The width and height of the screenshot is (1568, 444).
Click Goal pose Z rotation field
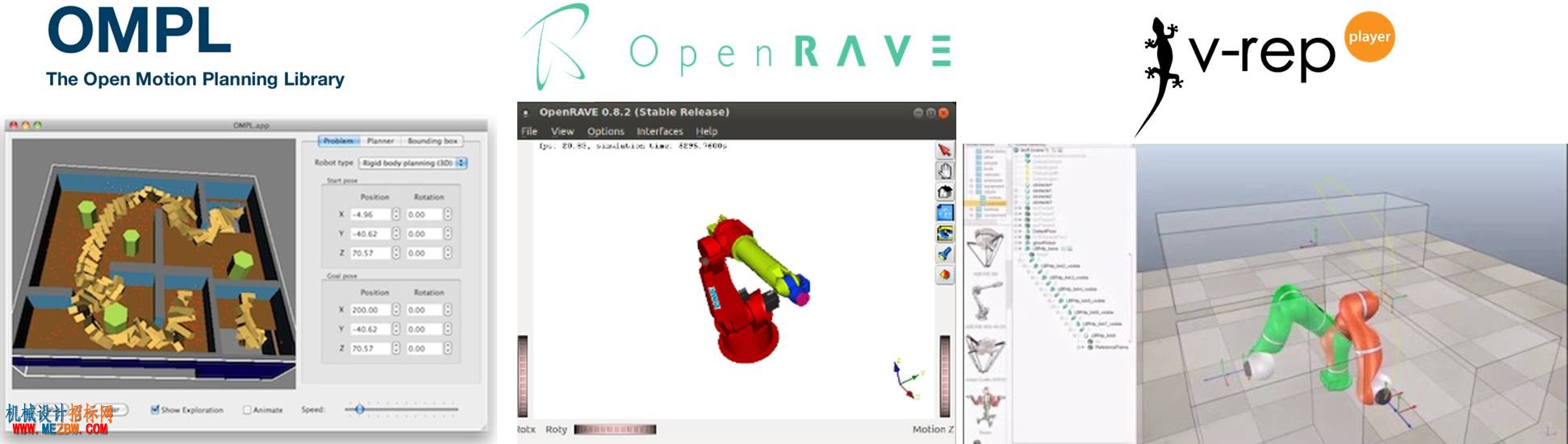424,348
